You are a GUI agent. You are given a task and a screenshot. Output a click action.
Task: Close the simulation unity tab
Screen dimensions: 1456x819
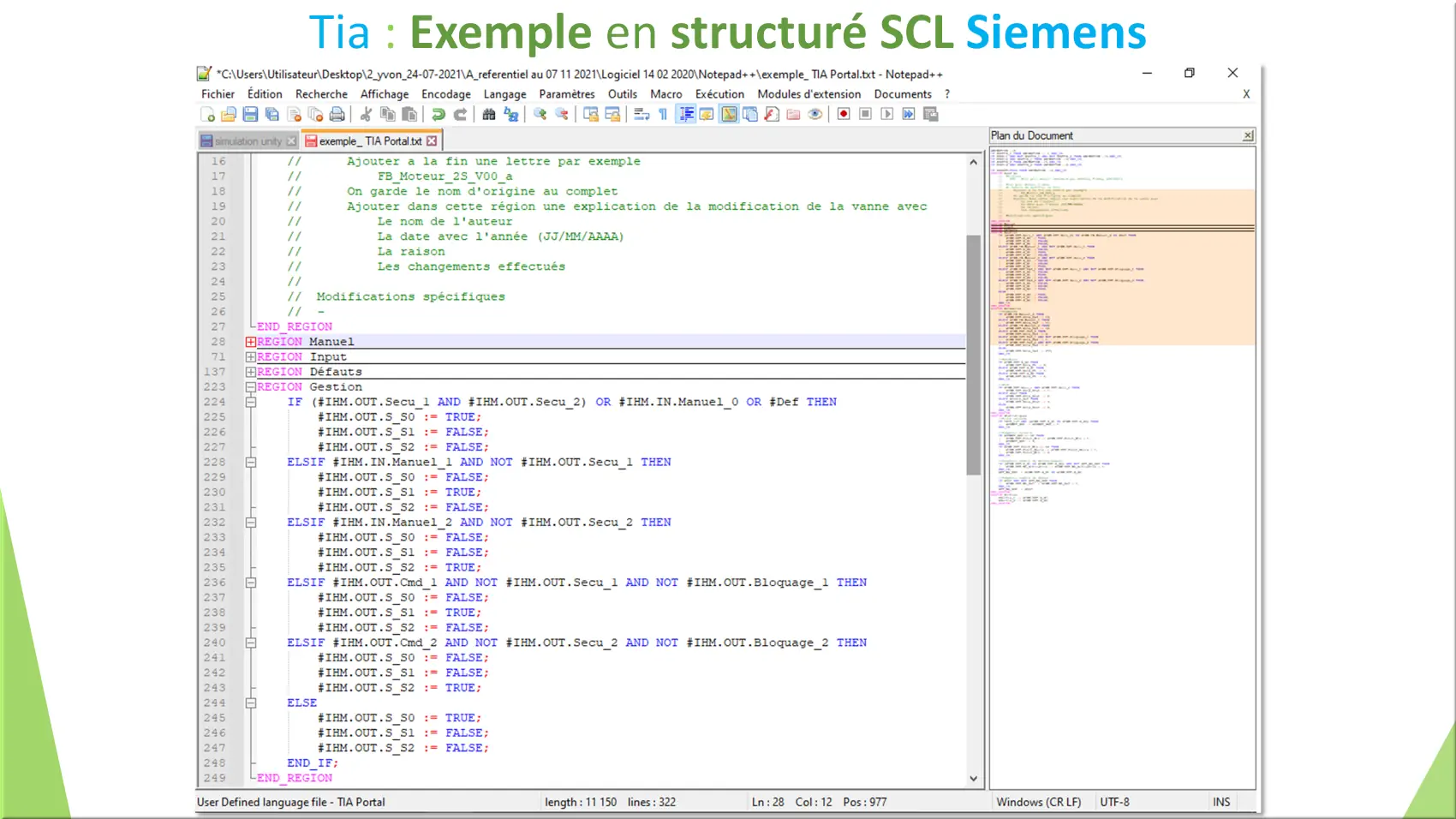tap(291, 141)
